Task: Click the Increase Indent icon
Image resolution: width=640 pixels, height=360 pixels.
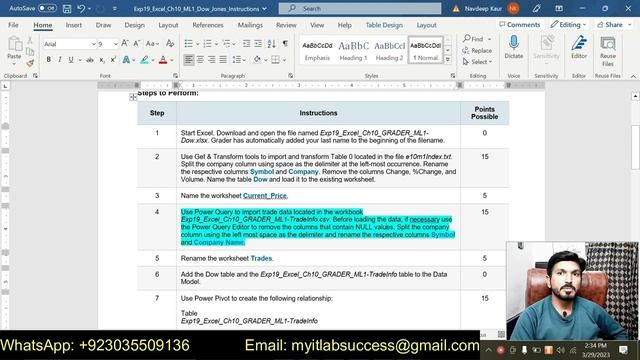Action: click(x=258, y=43)
